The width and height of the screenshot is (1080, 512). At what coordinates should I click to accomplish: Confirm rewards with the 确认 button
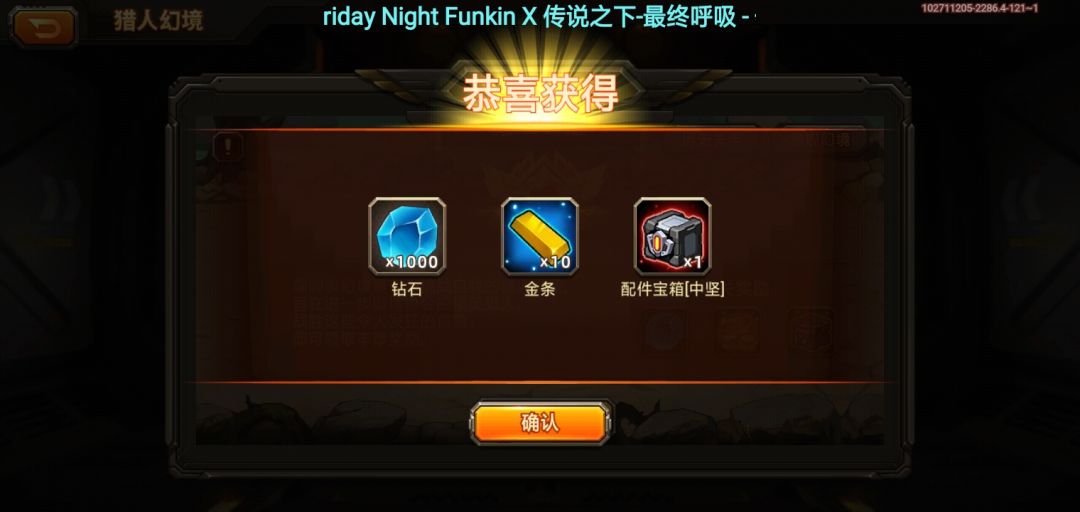pyautogui.click(x=541, y=422)
